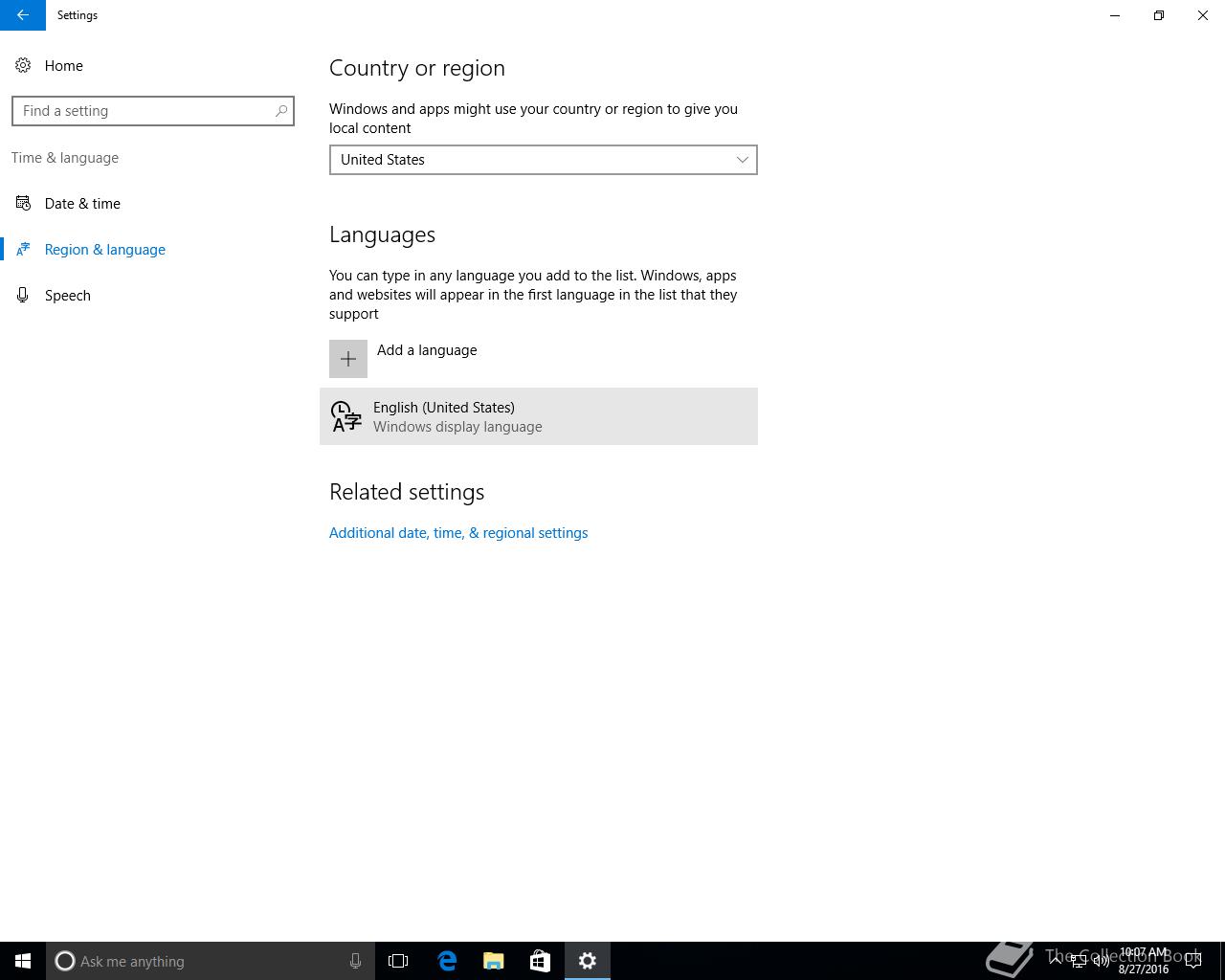Open the United States country dropdown
The height and width of the screenshot is (980, 1225).
coord(544,160)
